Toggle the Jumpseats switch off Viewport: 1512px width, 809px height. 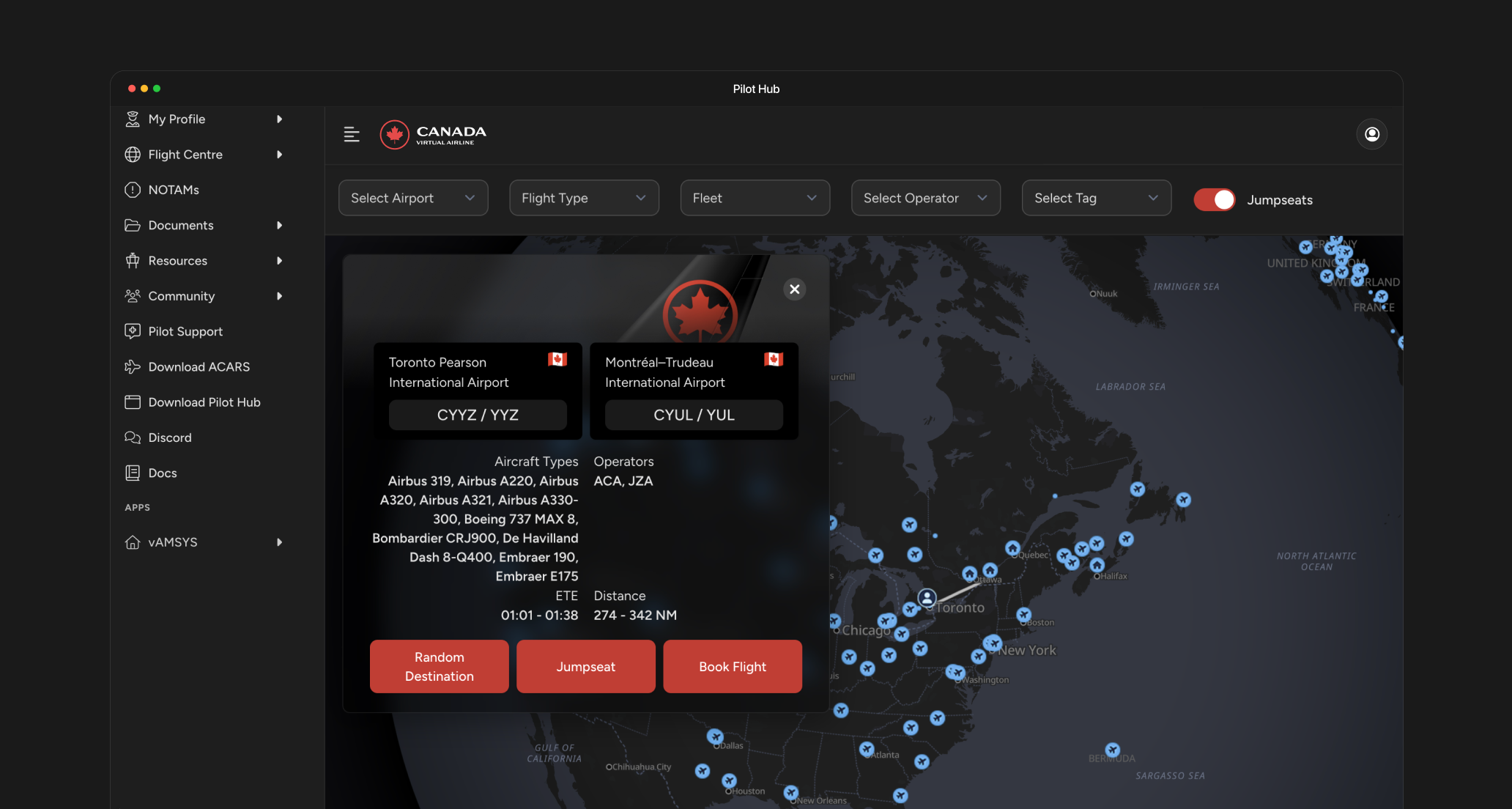[x=1214, y=199]
